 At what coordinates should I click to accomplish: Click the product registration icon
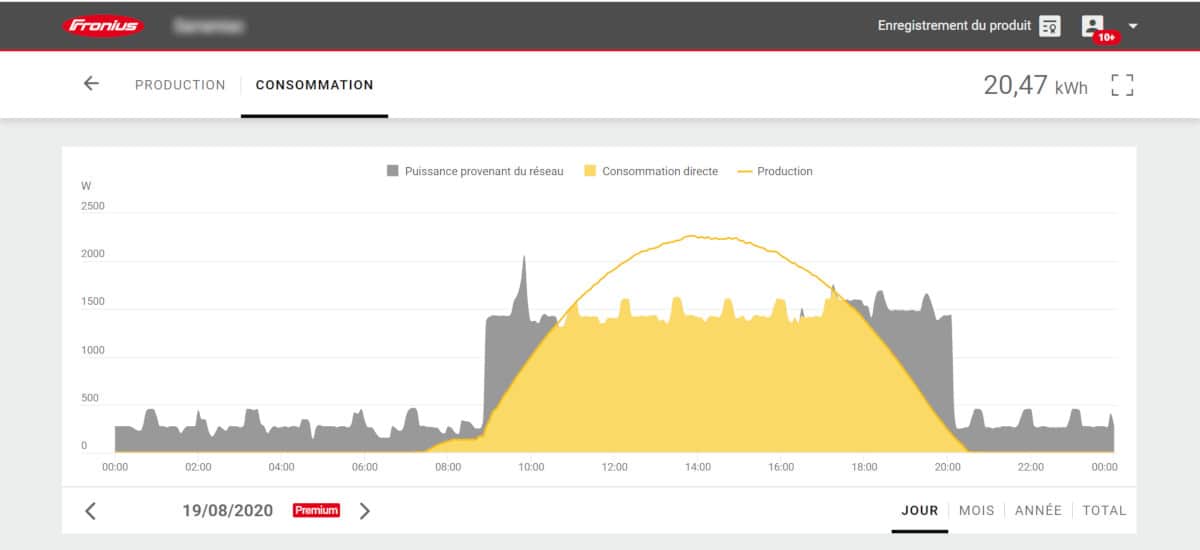click(x=1049, y=26)
